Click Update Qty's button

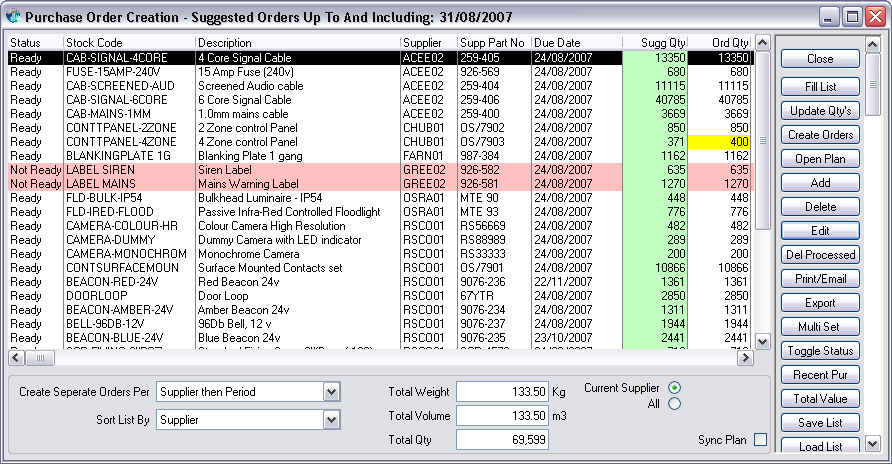point(820,111)
